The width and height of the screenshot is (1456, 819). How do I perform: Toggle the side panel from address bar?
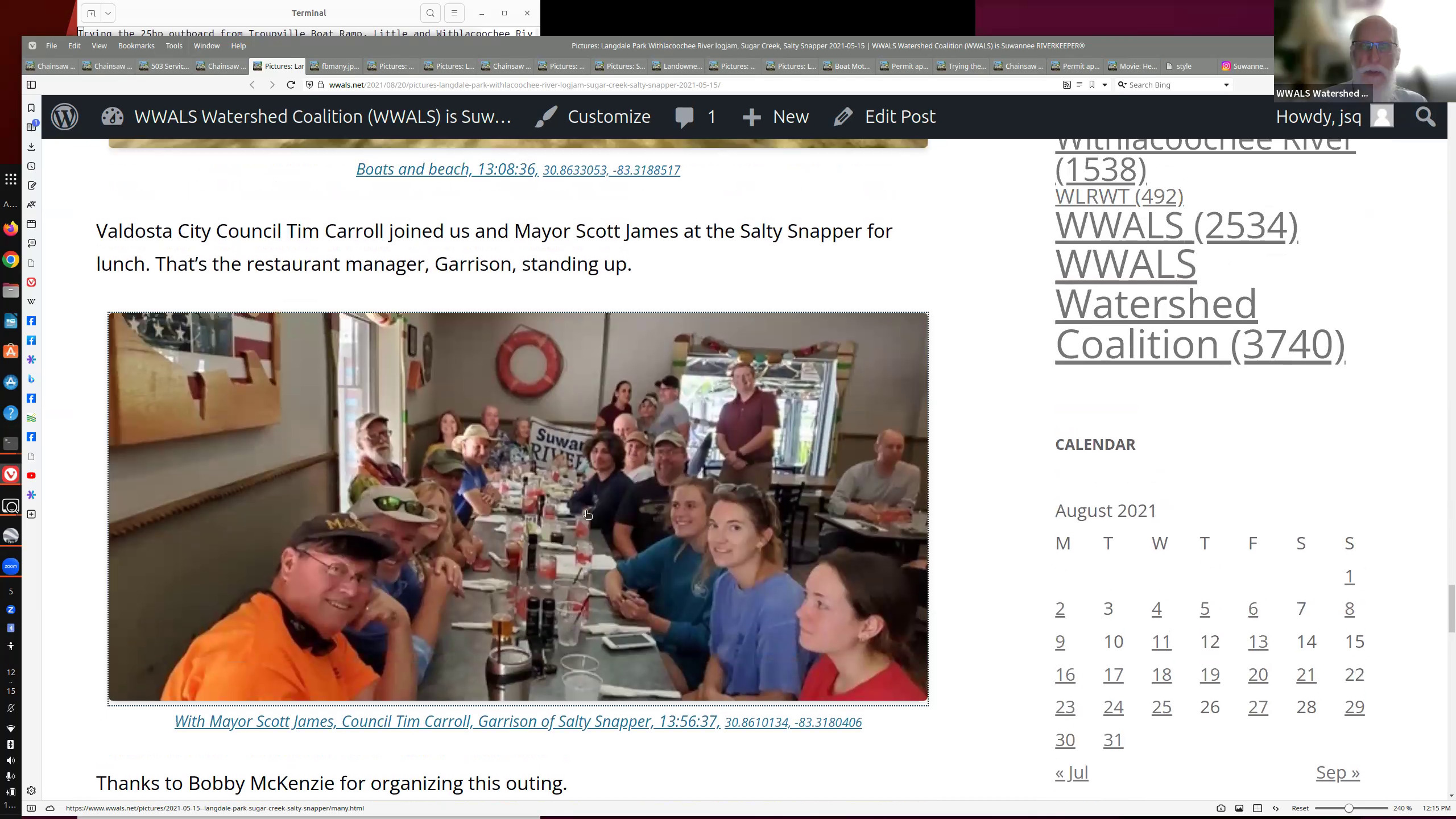pyautogui.click(x=31, y=85)
